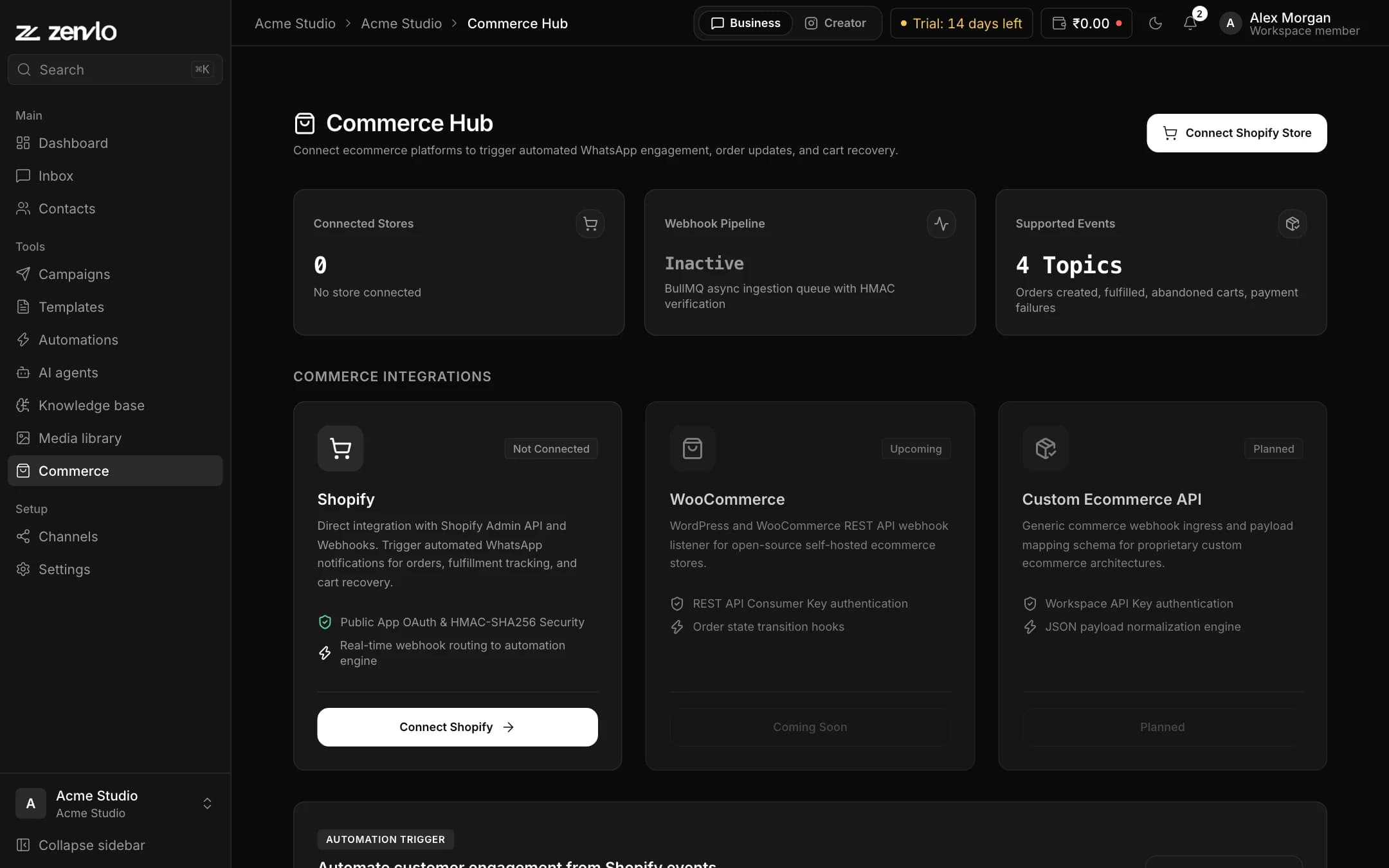Click the Settings gear icon
This screenshot has height=868, width=1389.
pyautogui.click(x=23, y=569)
